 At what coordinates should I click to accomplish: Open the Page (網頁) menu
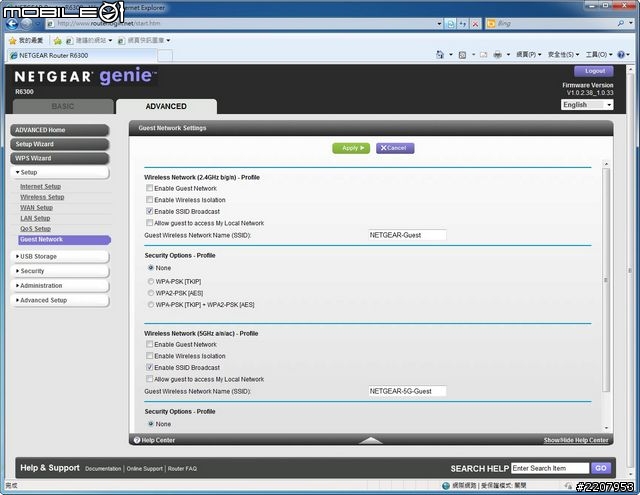529,55
